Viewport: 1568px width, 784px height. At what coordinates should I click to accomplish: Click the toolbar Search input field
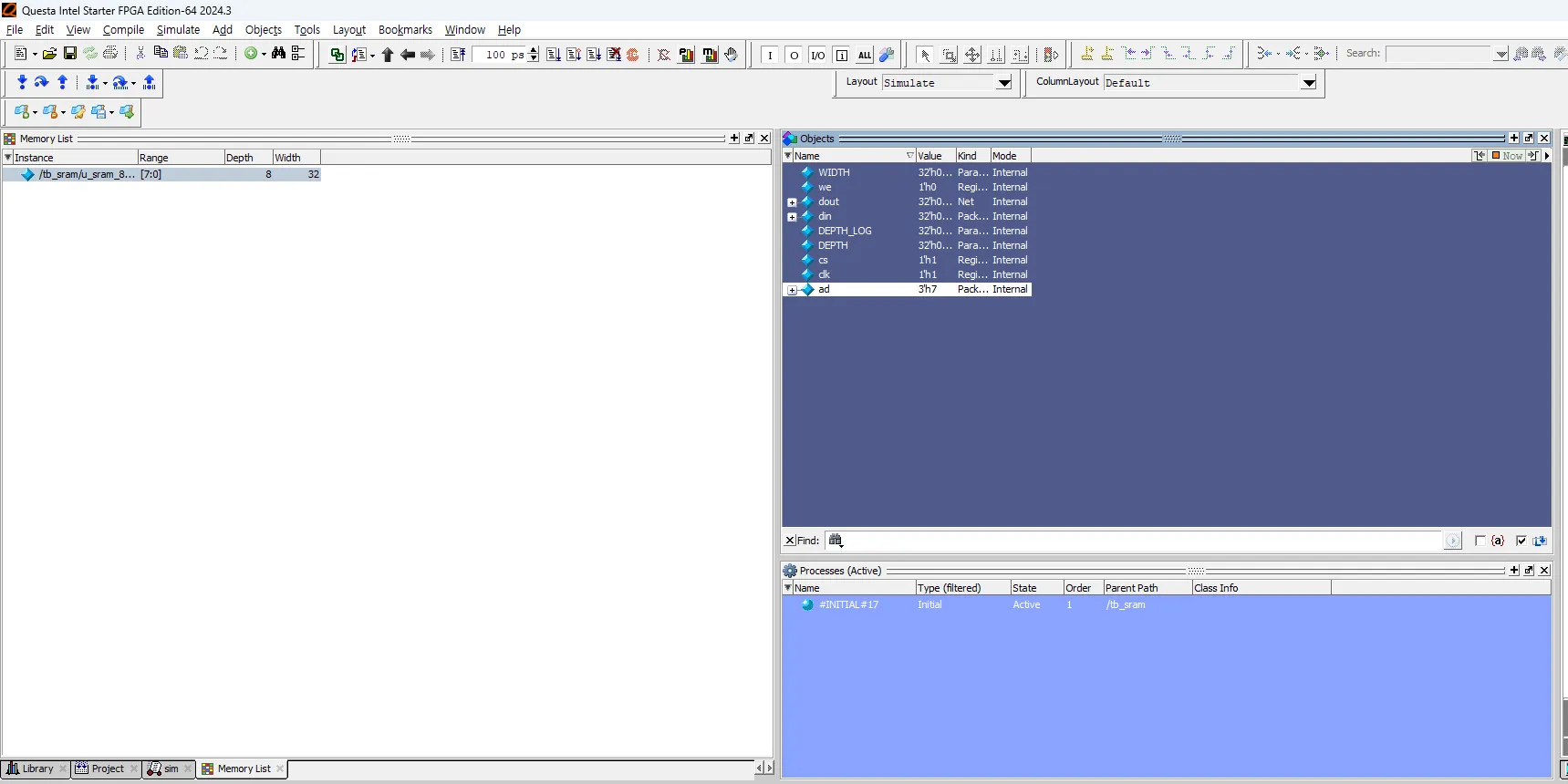tap(1439, 54)
